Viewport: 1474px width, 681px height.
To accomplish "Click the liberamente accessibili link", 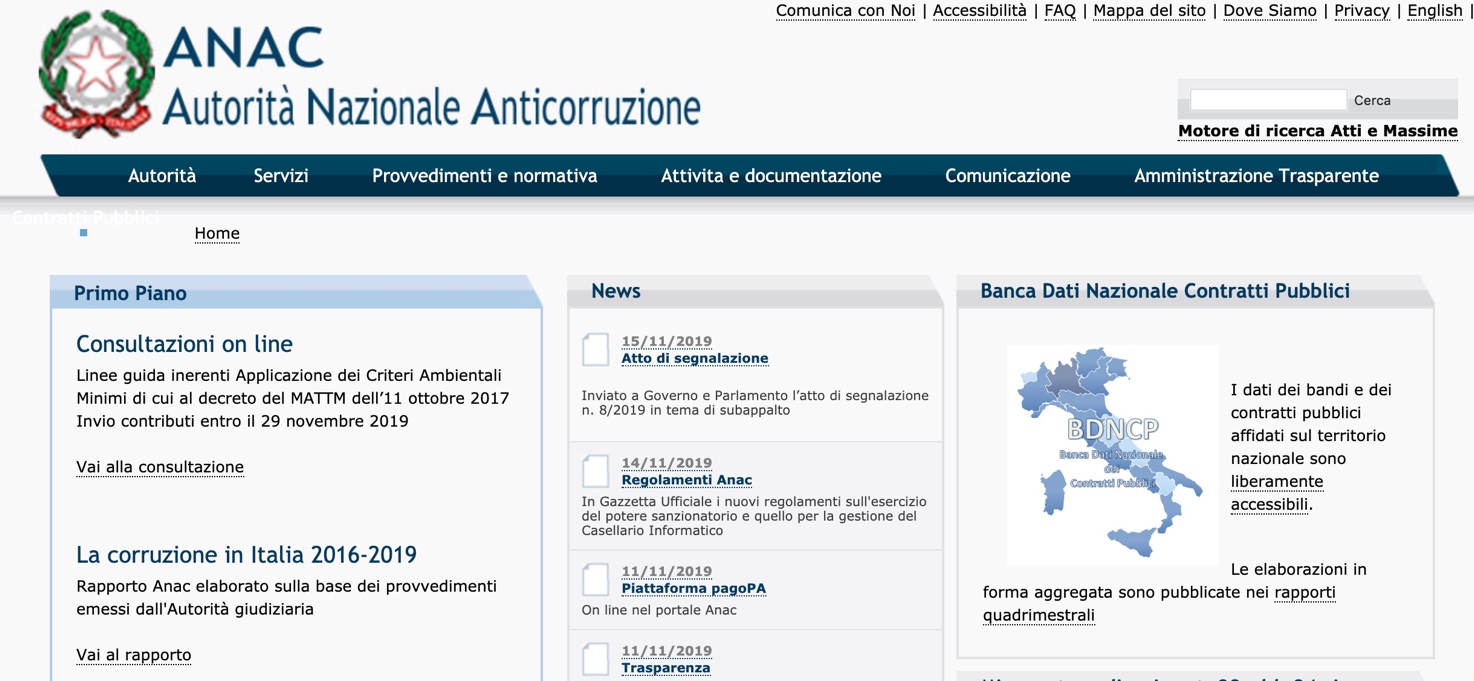I will click(x=1277, y=493).
